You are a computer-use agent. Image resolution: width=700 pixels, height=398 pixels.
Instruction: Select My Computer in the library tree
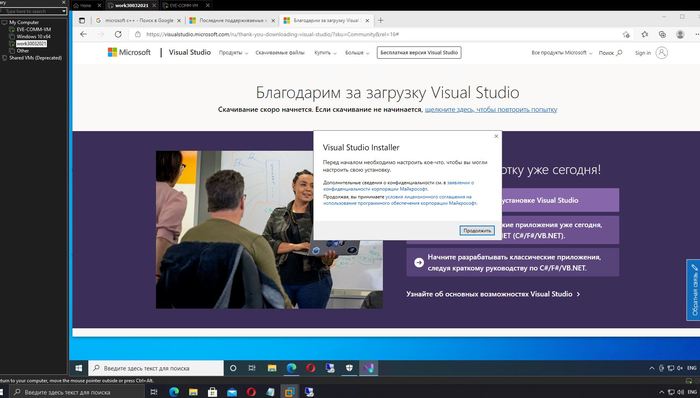click(24, 22)
